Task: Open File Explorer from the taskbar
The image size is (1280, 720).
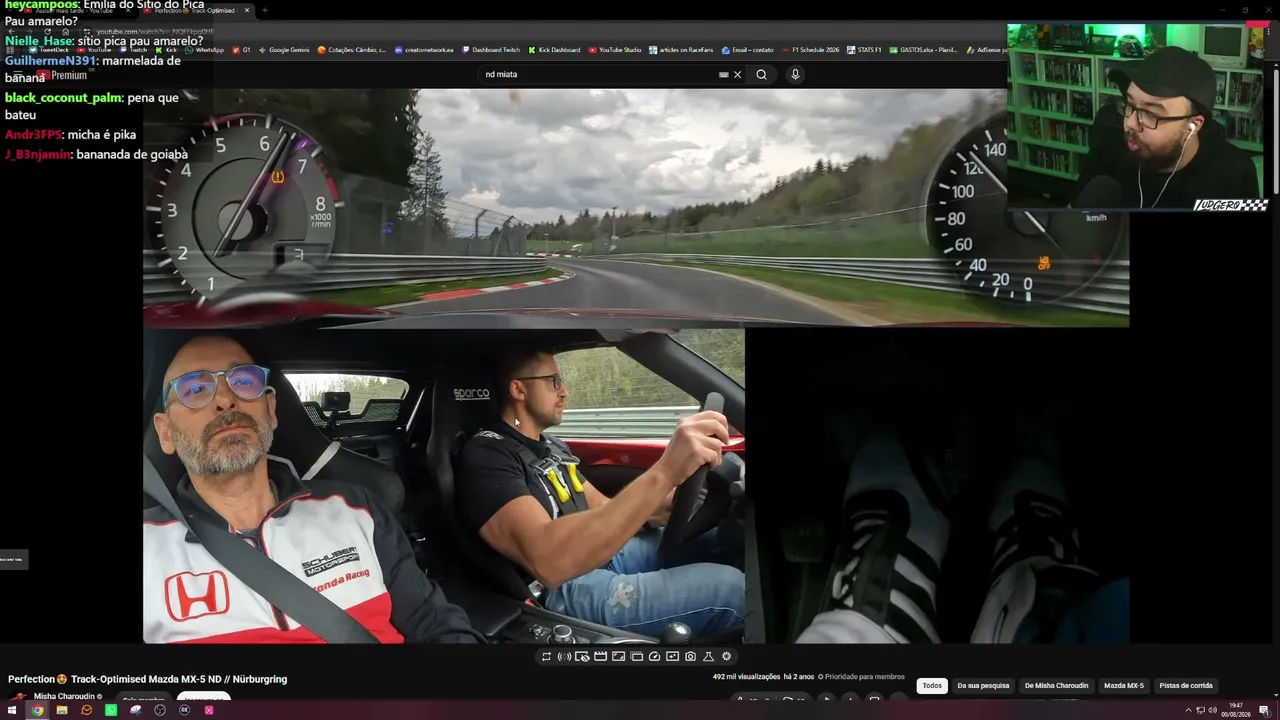Action: 62,710
